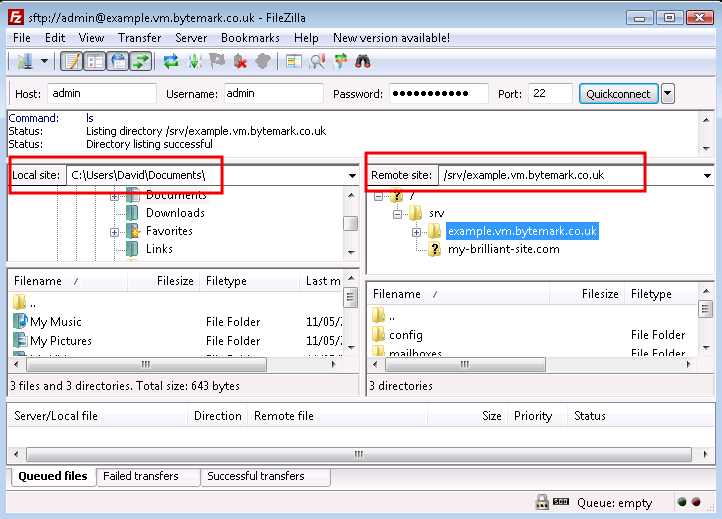Open the directory listing filters icon

pyautogui.click(x=293, y=61)
